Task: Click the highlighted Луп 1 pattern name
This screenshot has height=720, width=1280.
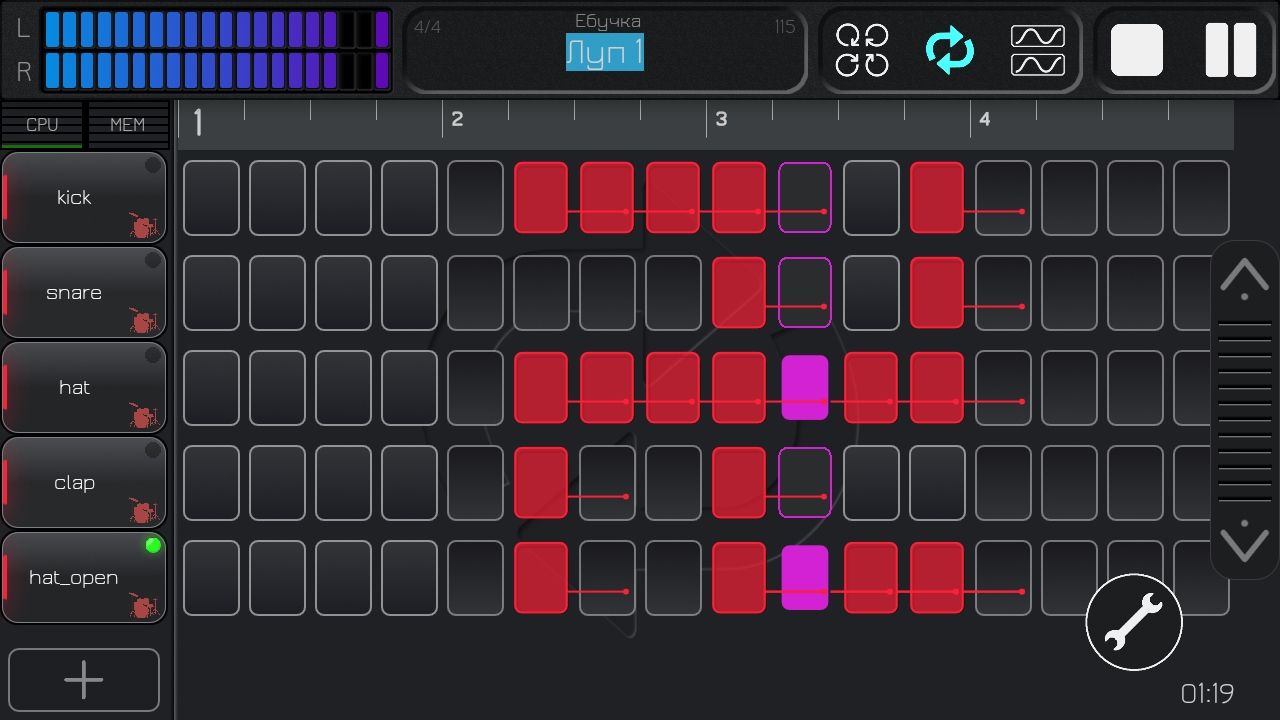Action: click(x=605, y=53)
